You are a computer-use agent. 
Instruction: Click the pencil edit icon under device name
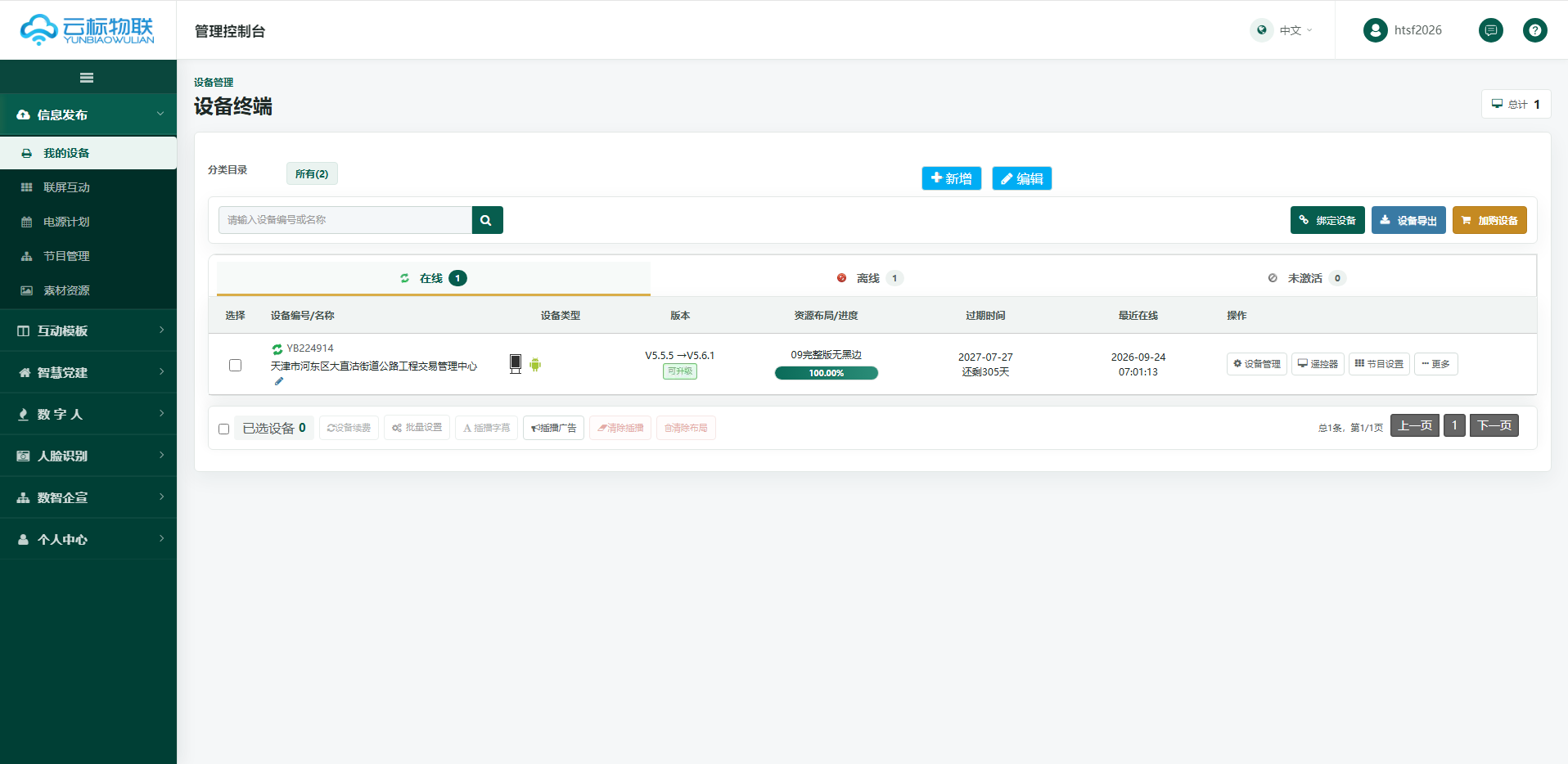tap(279, 381)
